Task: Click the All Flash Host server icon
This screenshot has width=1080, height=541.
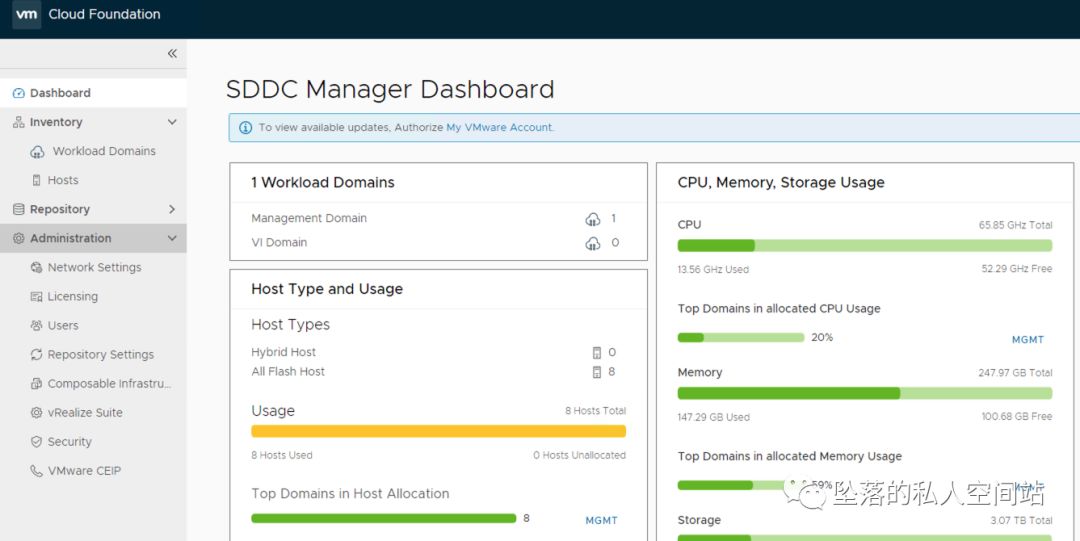Action: 597,372
